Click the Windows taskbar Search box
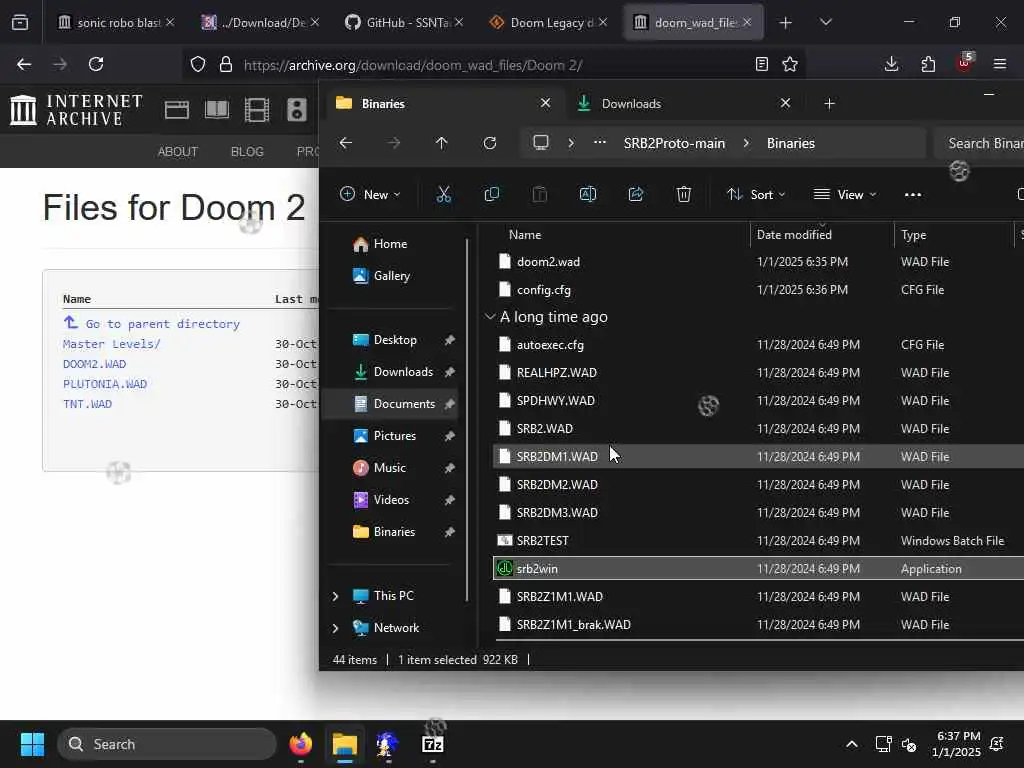The image size is (1024, 768). tap(167, 744)
